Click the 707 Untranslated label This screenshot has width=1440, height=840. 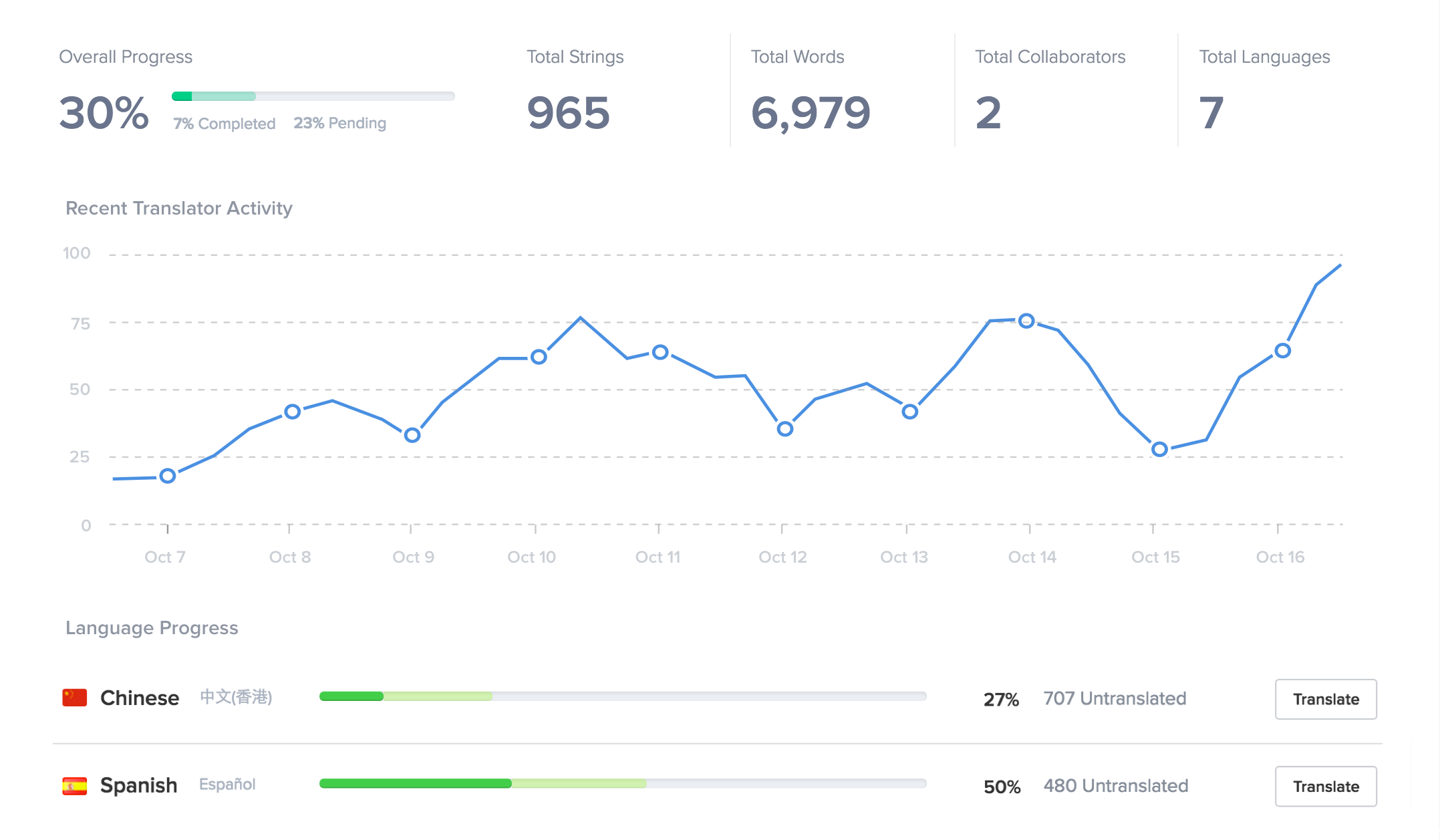pyautogui.click(x=1115, y=698)
